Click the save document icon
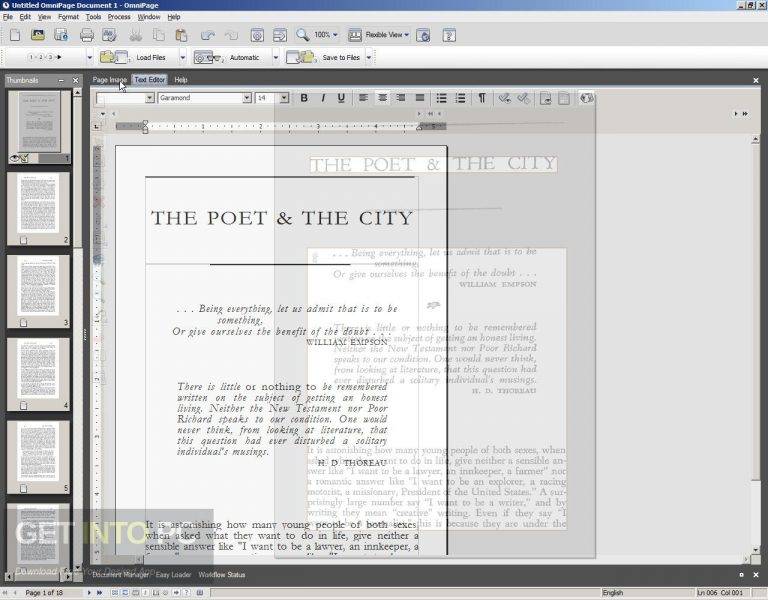Screen dimensions: 768x600 pos(61,35)
